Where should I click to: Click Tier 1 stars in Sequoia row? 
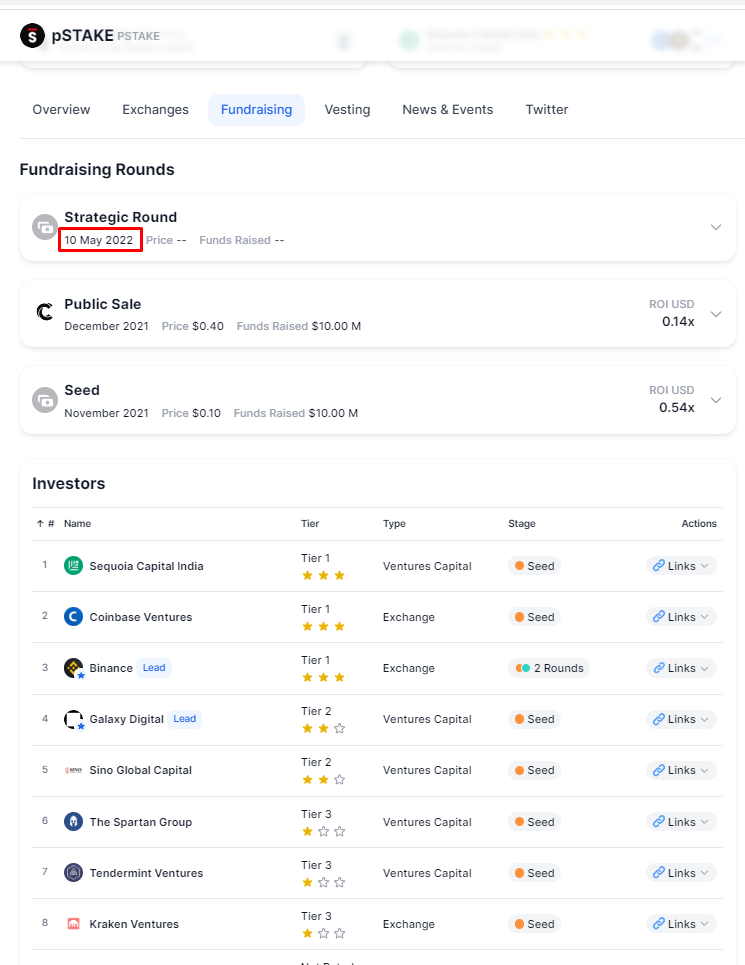(323, 575)
